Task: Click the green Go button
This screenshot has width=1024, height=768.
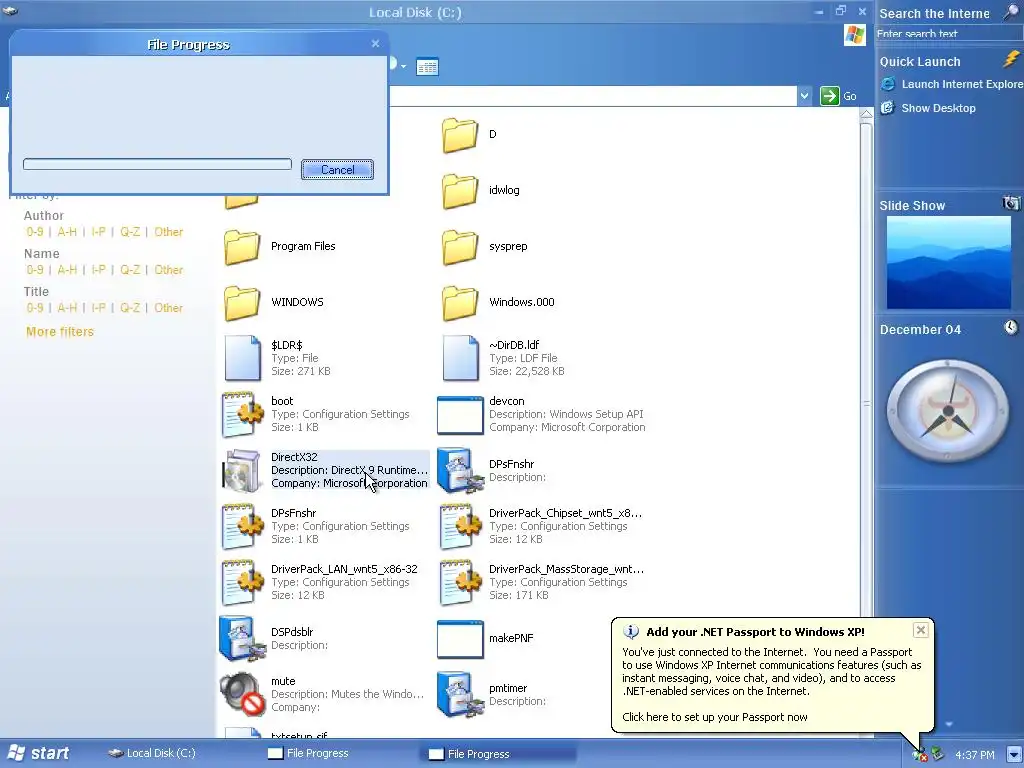Action: pyautogui.click(x=839, y=96)
